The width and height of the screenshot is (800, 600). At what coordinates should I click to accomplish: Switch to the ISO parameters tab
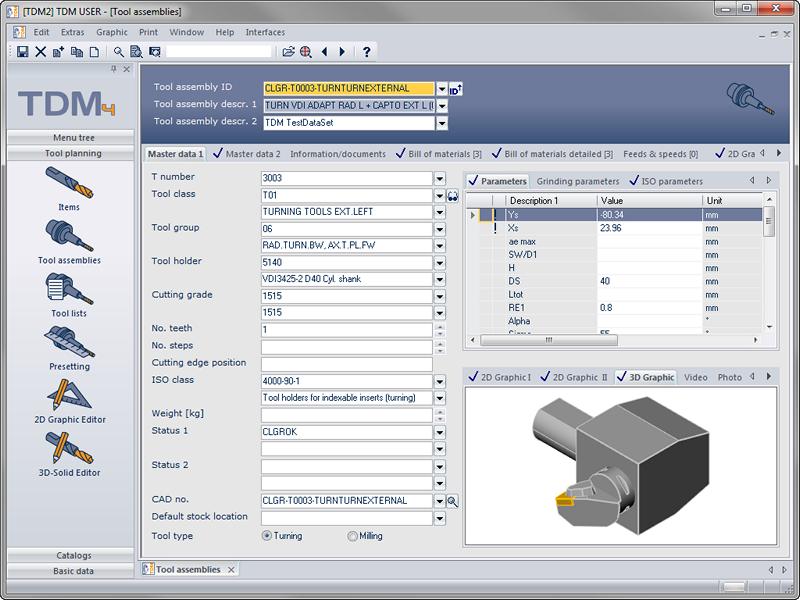666,181
